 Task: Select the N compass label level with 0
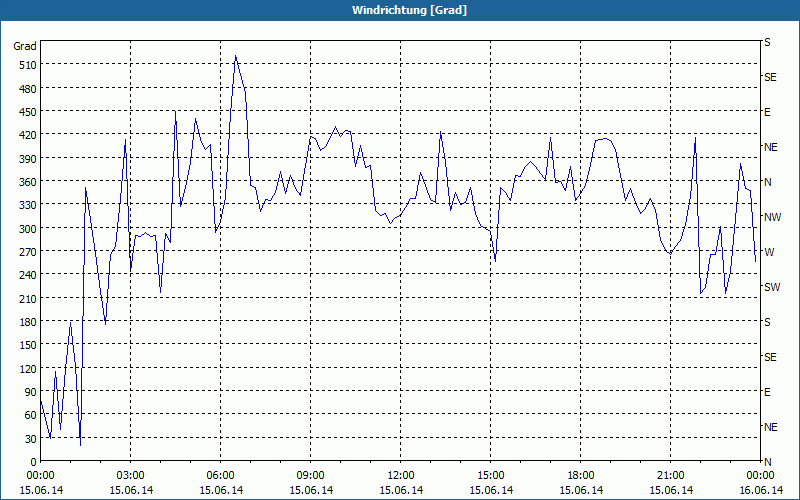pos(767,462)
